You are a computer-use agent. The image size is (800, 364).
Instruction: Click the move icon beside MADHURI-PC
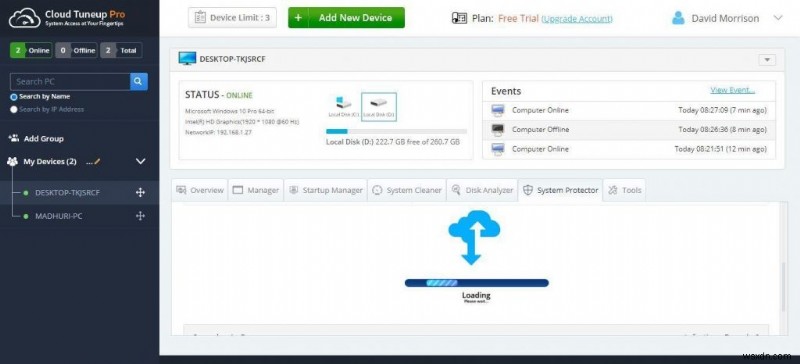pyautogui.click(x=140, y=216)
